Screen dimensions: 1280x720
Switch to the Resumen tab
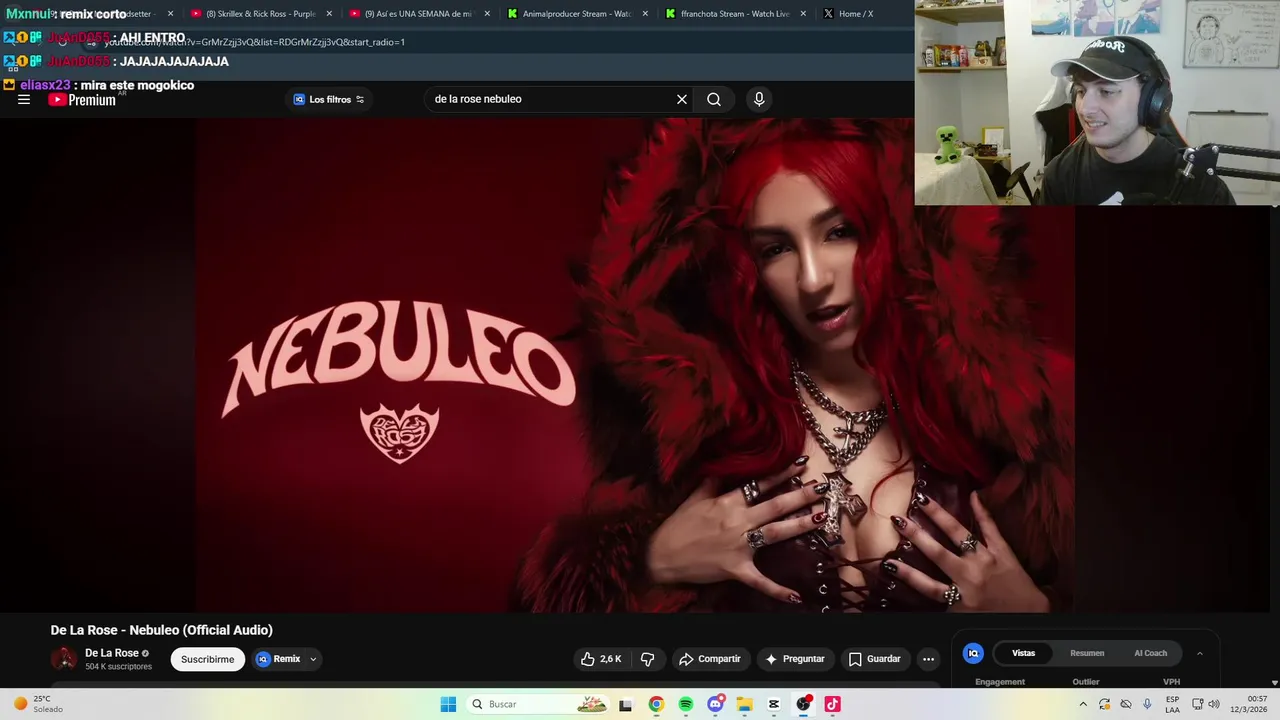[x=1087, y=653]
